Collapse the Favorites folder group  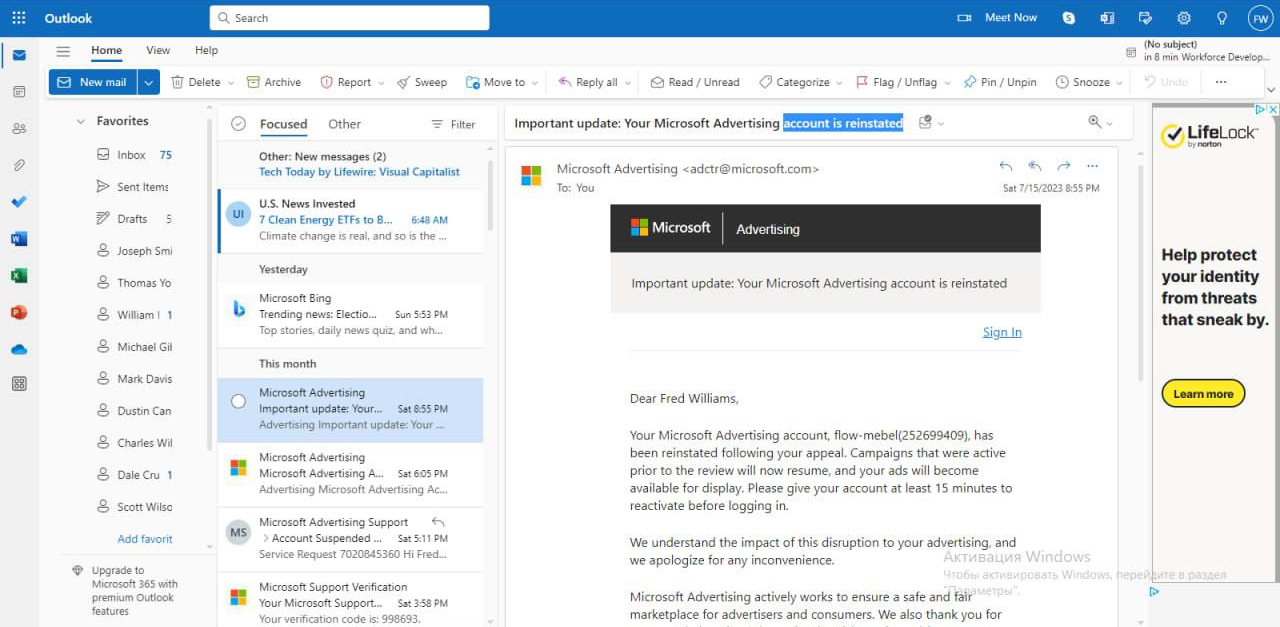coord(81,121)
